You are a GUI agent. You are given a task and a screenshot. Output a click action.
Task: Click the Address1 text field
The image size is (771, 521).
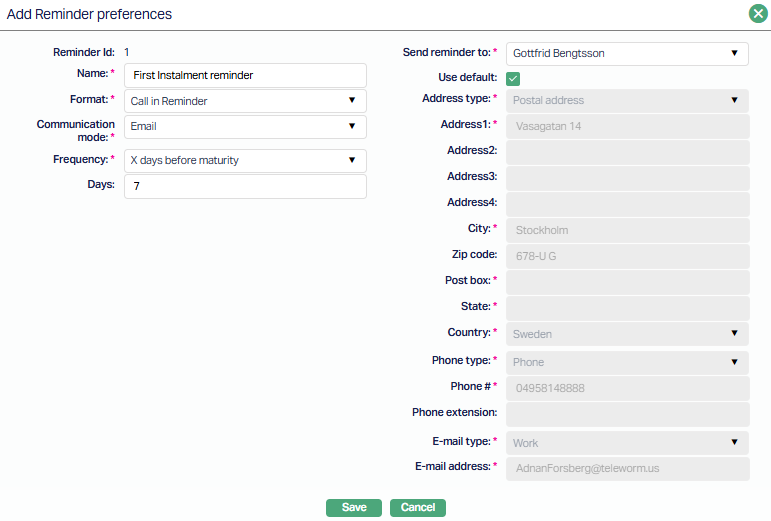tap(627, 127)
